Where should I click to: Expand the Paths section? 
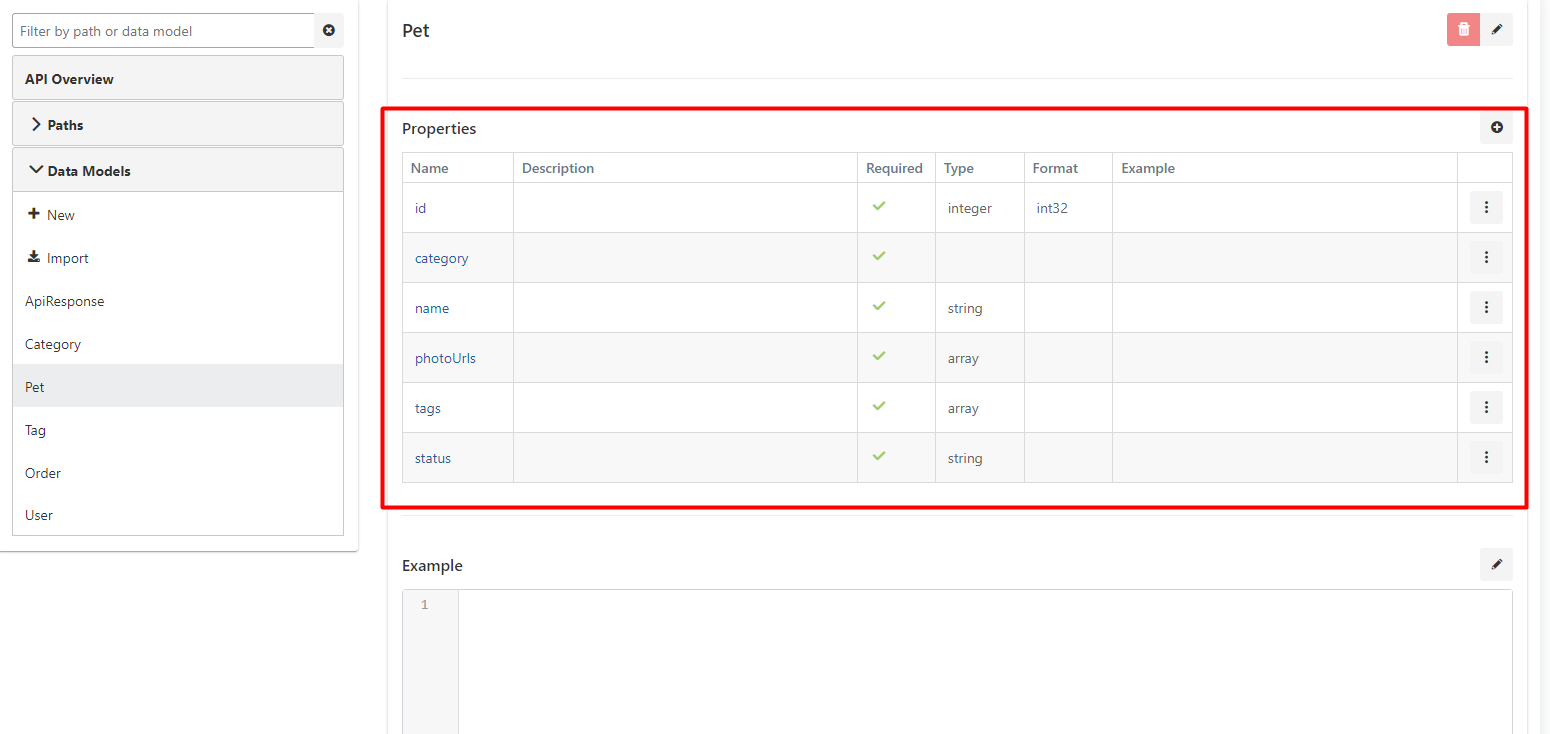[66, 125]
